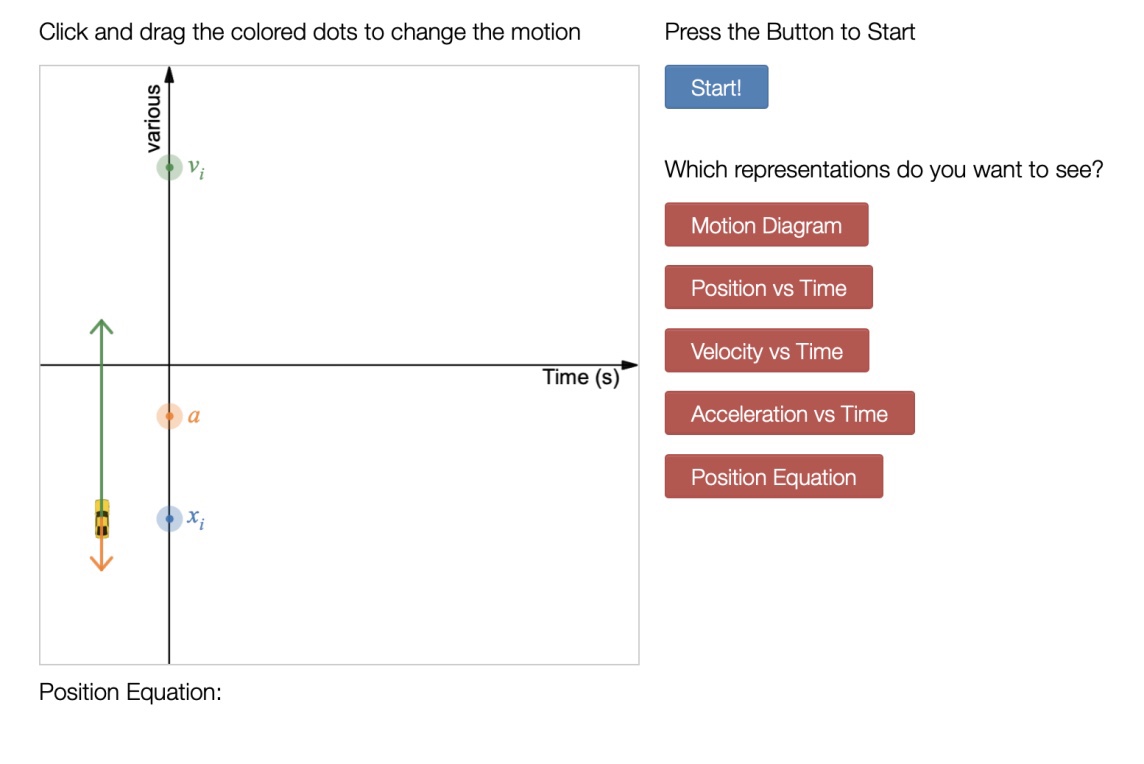Toggle the Motion Diagram representation
Viewport: 1144px width, 764px height.
point(766,225)
